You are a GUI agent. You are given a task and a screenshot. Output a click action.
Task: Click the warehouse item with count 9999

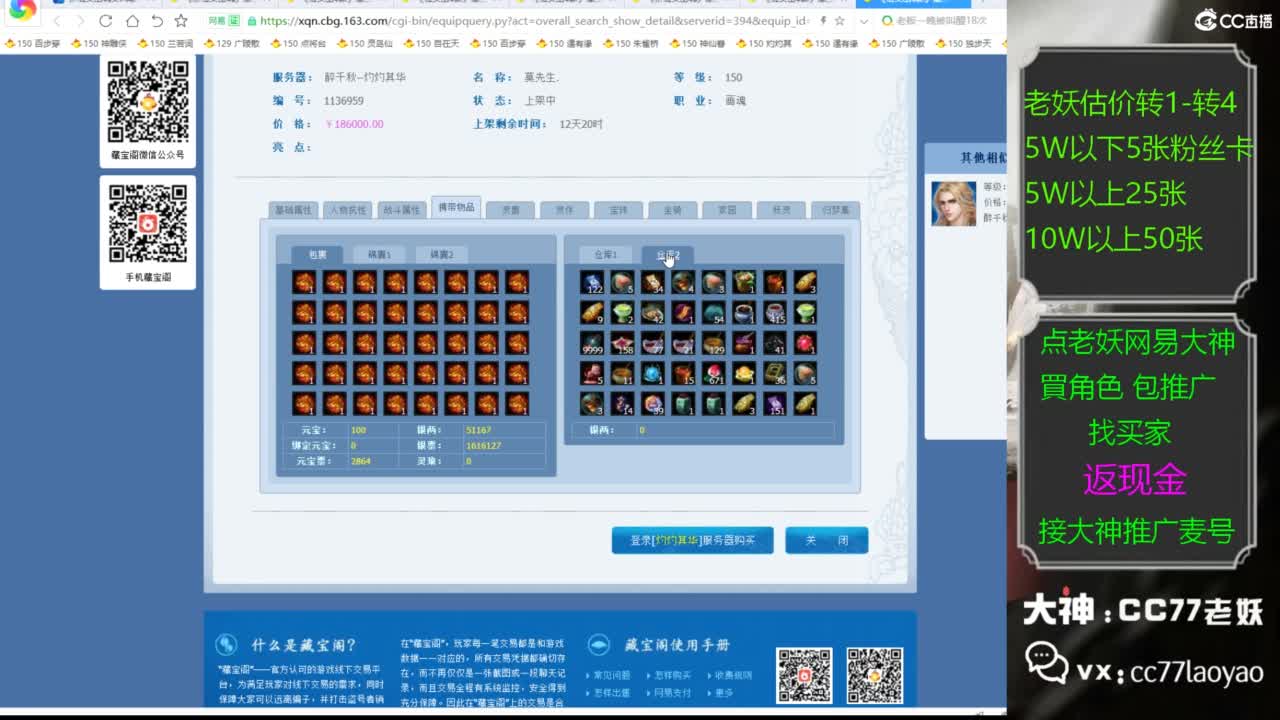[591, 343]
